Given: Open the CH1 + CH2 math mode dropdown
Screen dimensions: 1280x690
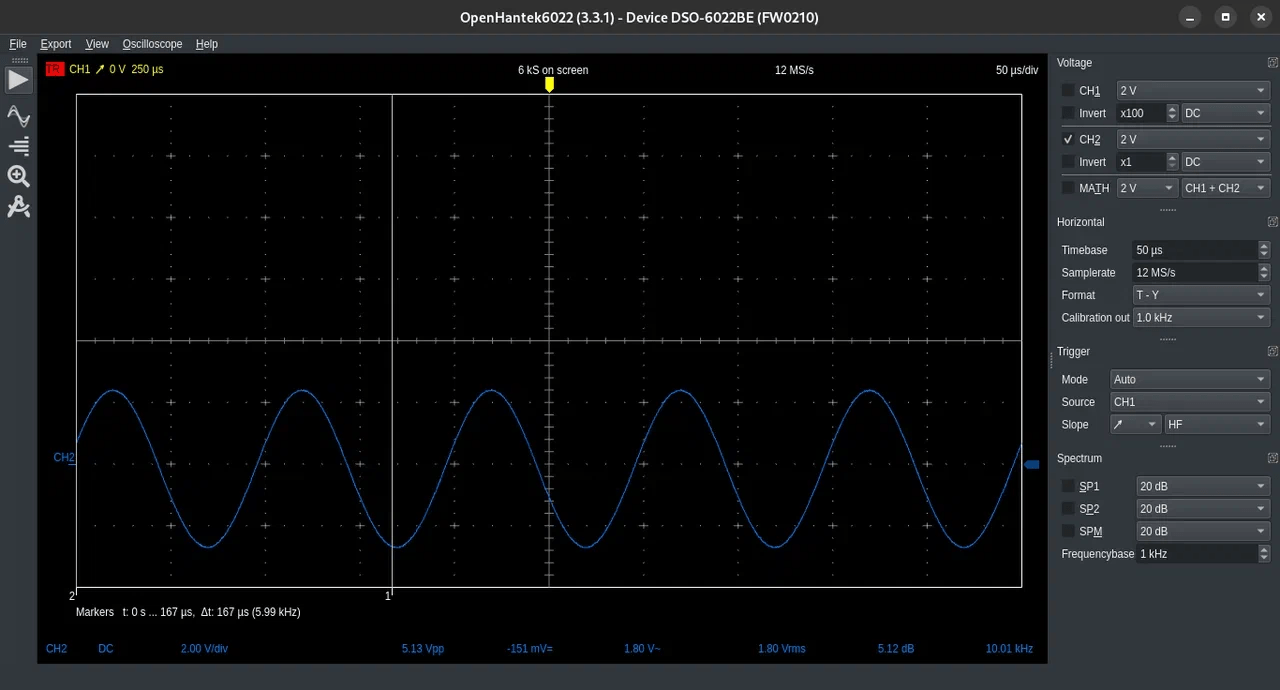Looking at the screenshot, I should 1225,188.
